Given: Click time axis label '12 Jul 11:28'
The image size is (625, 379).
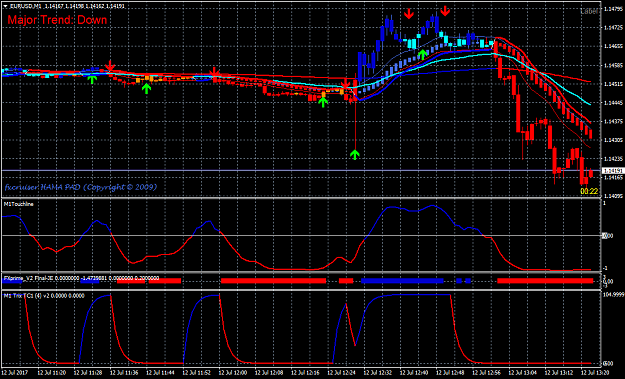Looking at the screenshot, I should pos(88,373).
